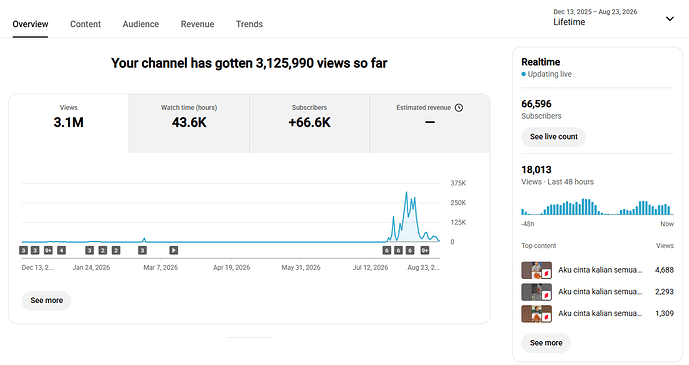Click the '3' marker near Mar 7, 2026

[142, 250]
